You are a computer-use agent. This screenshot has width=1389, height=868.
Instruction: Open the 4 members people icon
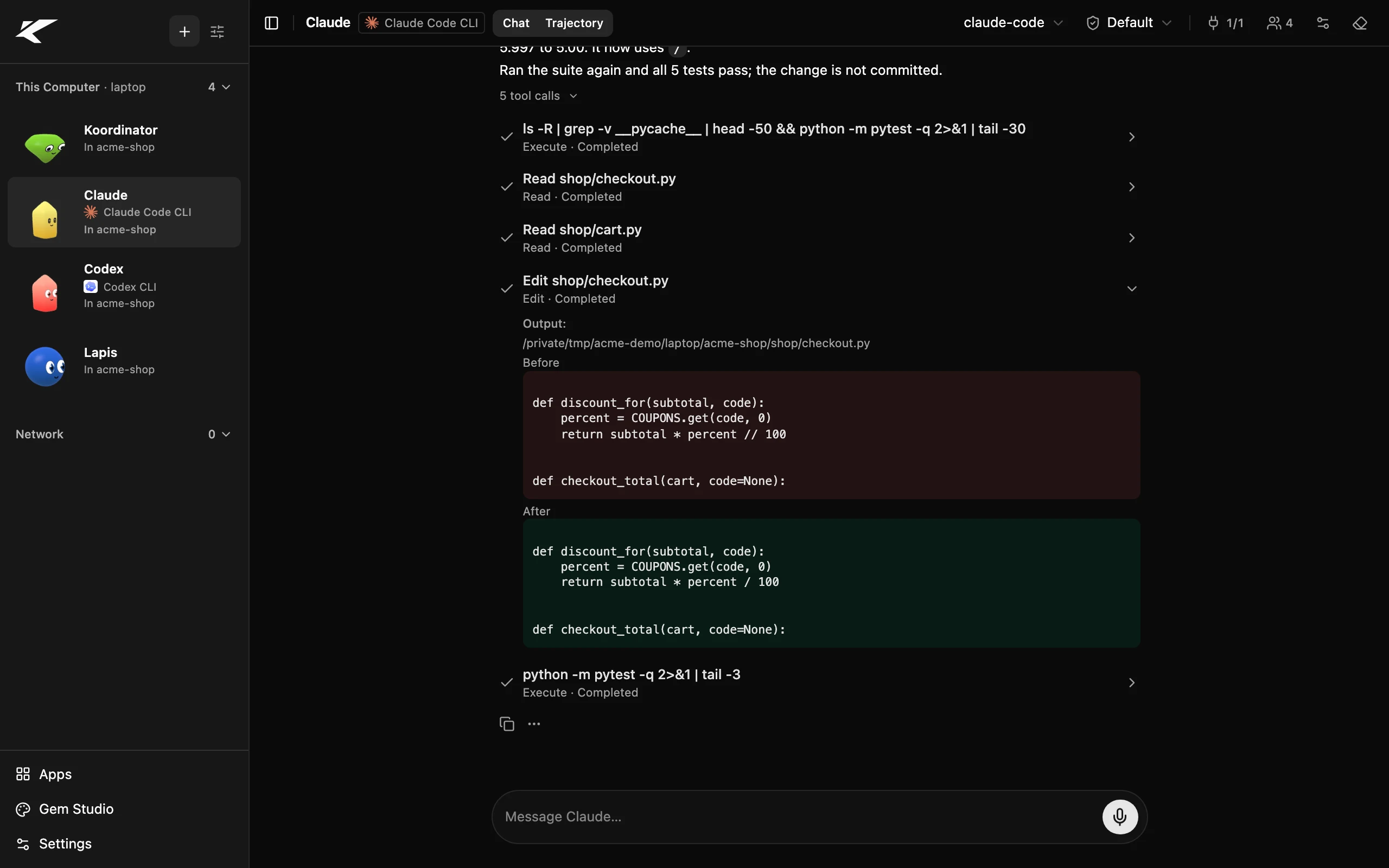point(1280,23)
